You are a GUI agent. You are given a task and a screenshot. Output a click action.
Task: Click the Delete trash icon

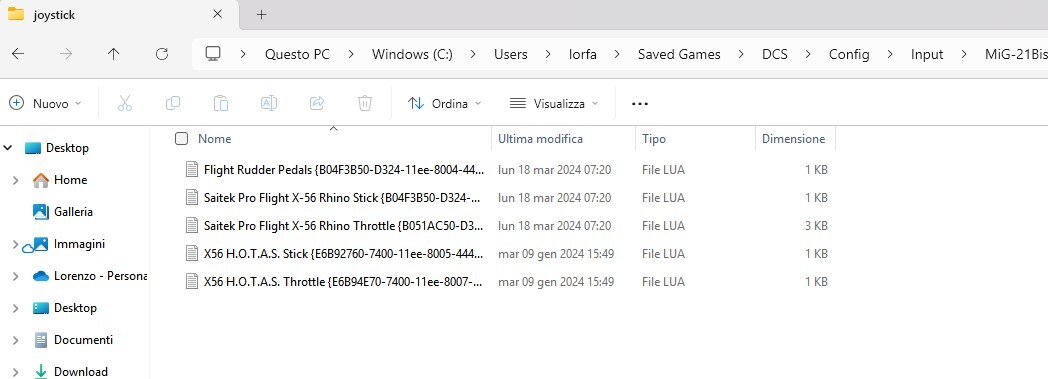[365, 103]
